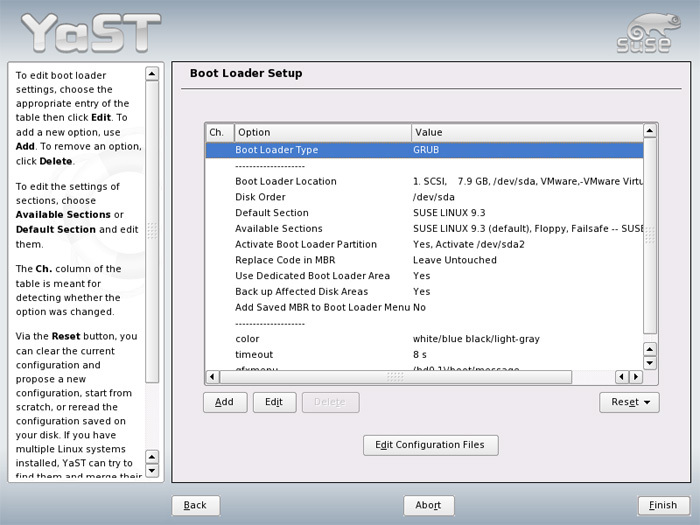The image size is (700, 525).
Task: Click the 'Leave Untouched' value
Action: click(454, 260)
